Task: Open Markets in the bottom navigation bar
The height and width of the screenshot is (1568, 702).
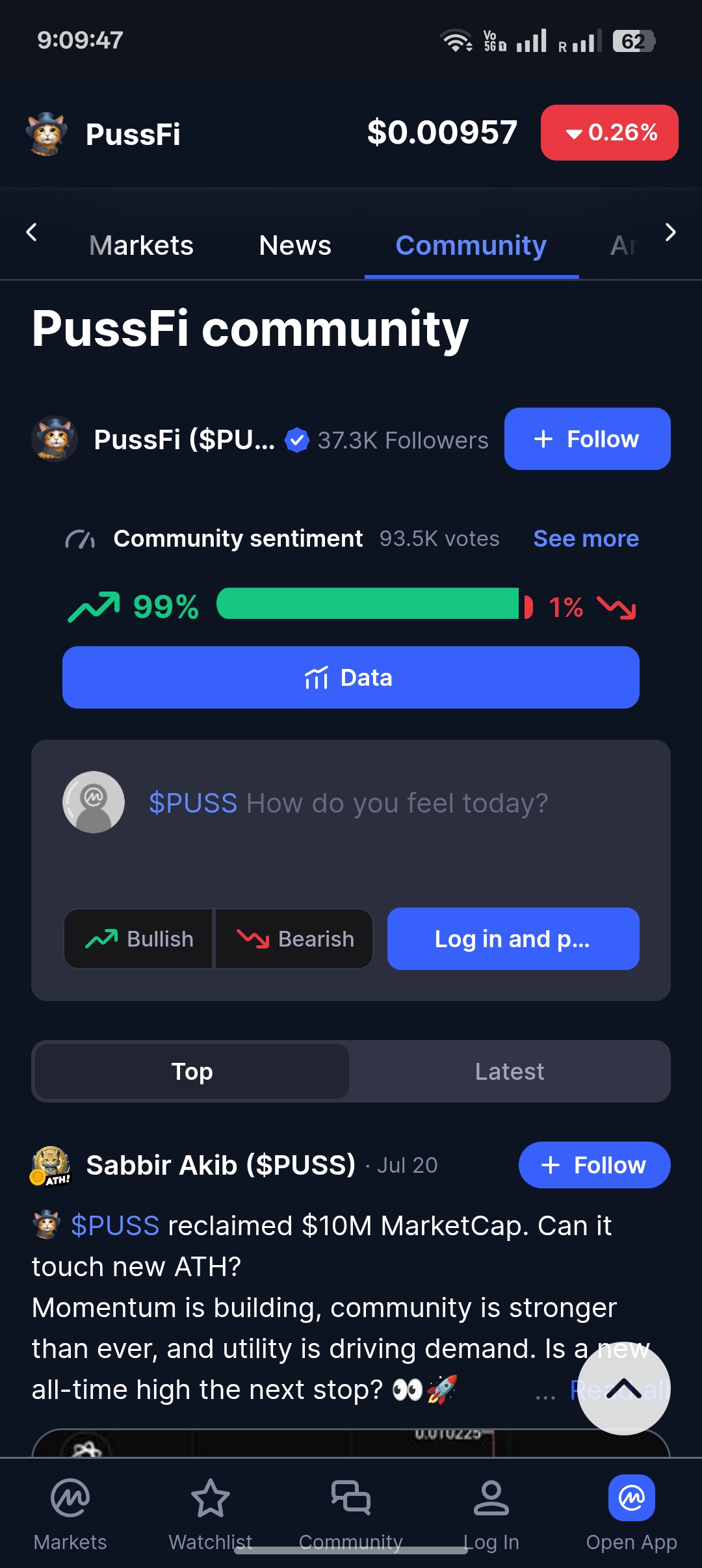Action: click(70, 1515)
